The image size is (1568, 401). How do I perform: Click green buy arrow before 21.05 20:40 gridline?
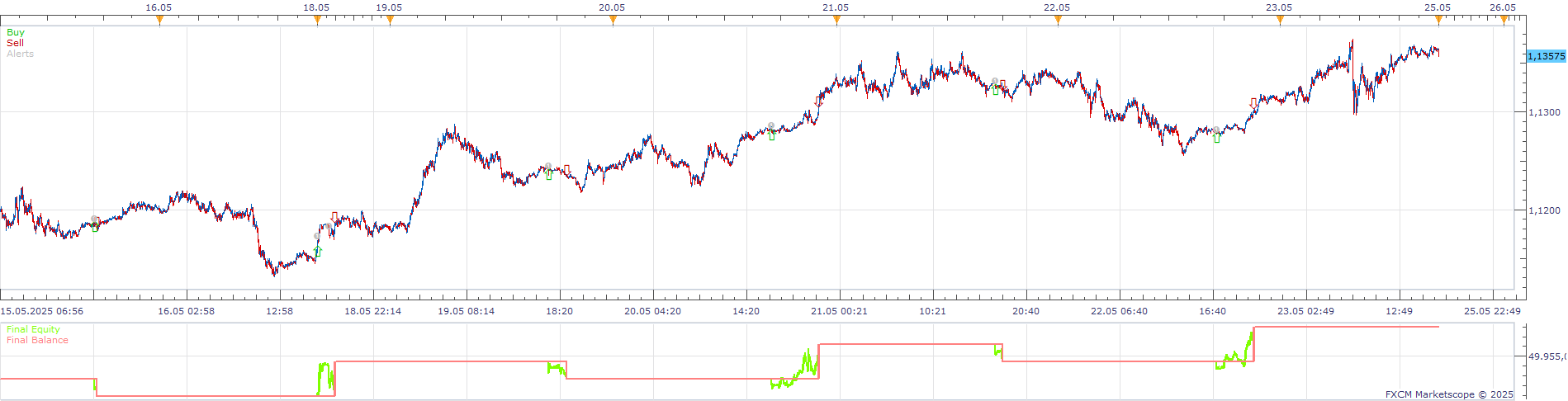(996, 90)
